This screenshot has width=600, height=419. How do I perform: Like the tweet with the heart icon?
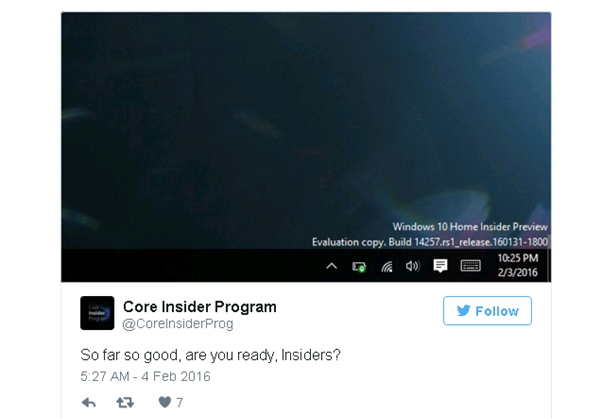(x=165, y=402)
